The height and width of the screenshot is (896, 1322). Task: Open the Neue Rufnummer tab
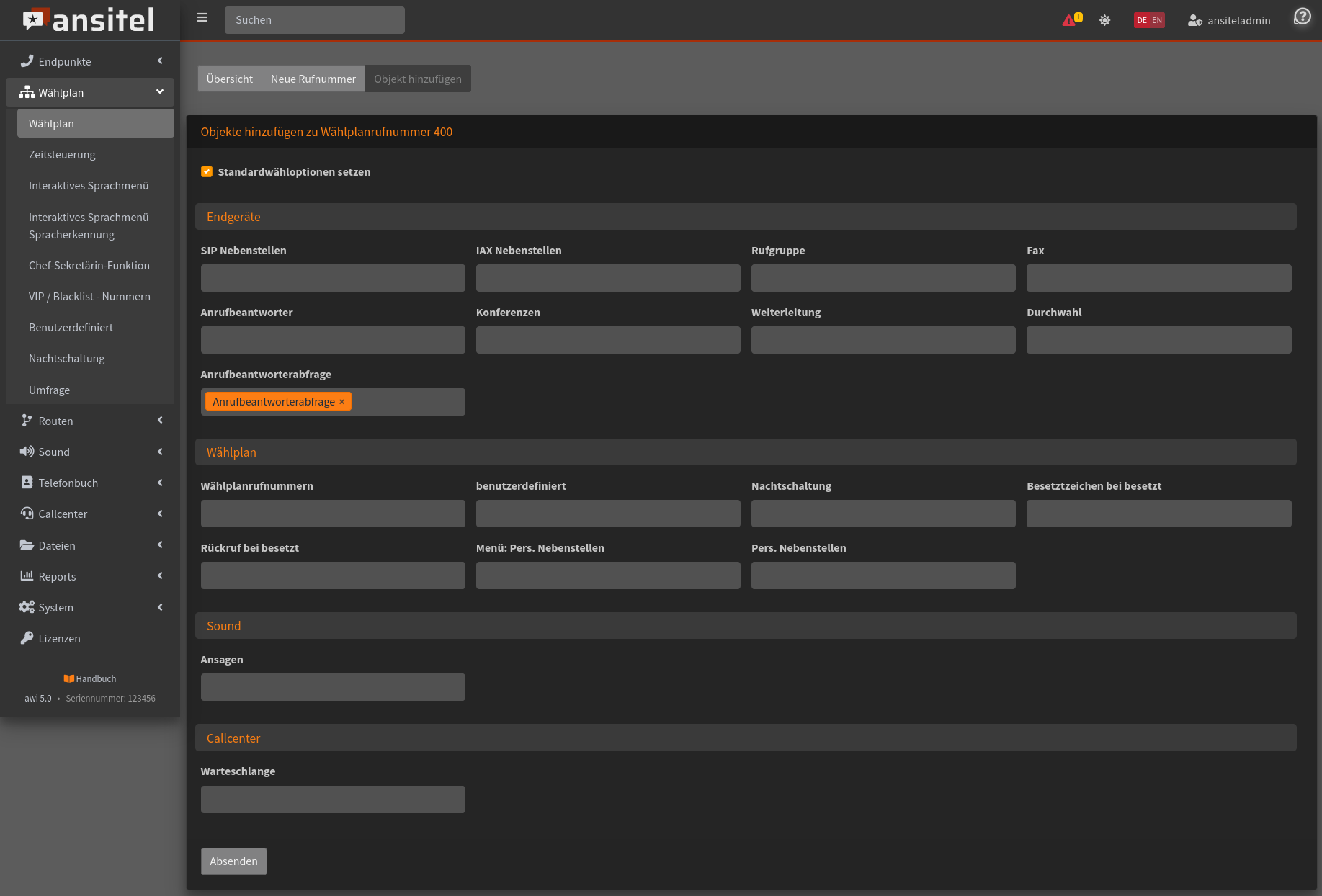313,79
